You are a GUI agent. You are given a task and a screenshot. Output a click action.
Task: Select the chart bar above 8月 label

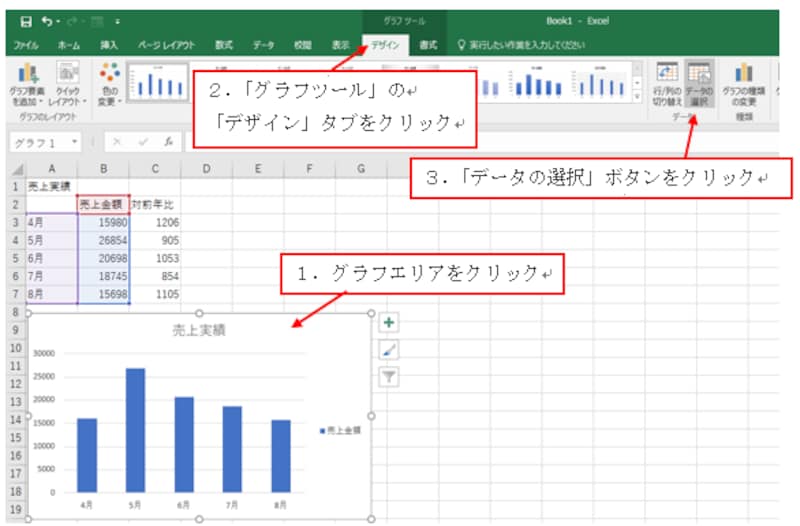coord(281,456)
